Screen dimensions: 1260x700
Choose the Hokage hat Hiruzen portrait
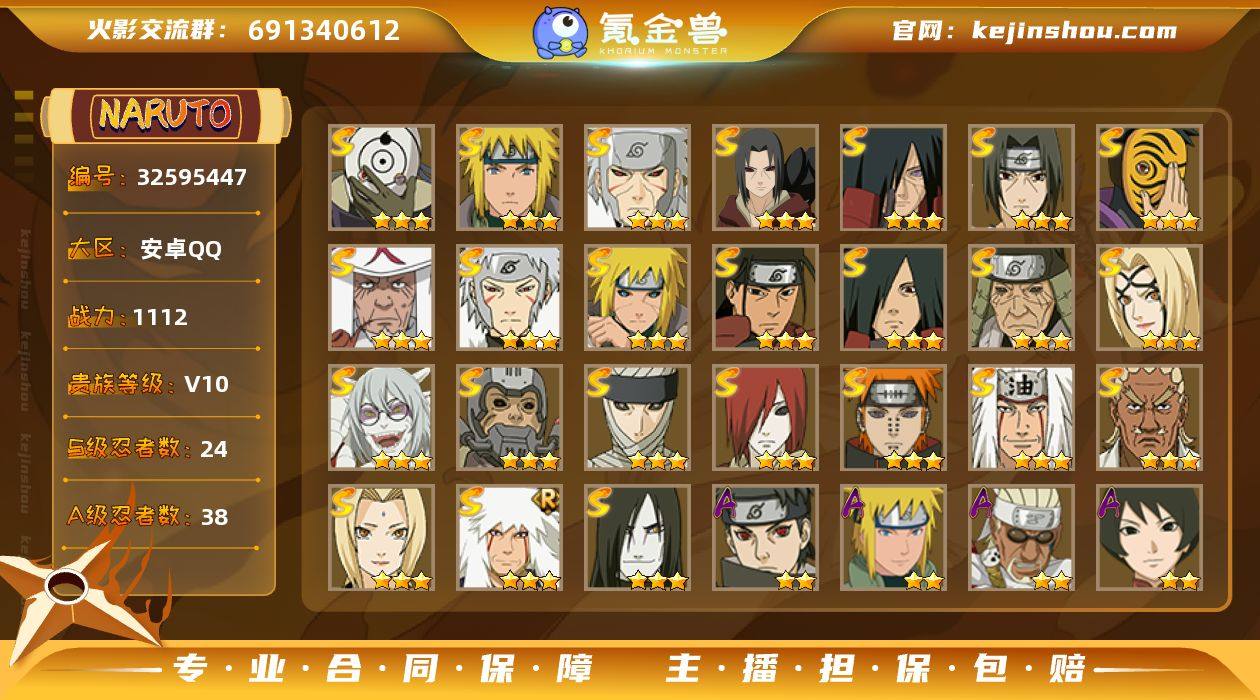coord(382,298)
